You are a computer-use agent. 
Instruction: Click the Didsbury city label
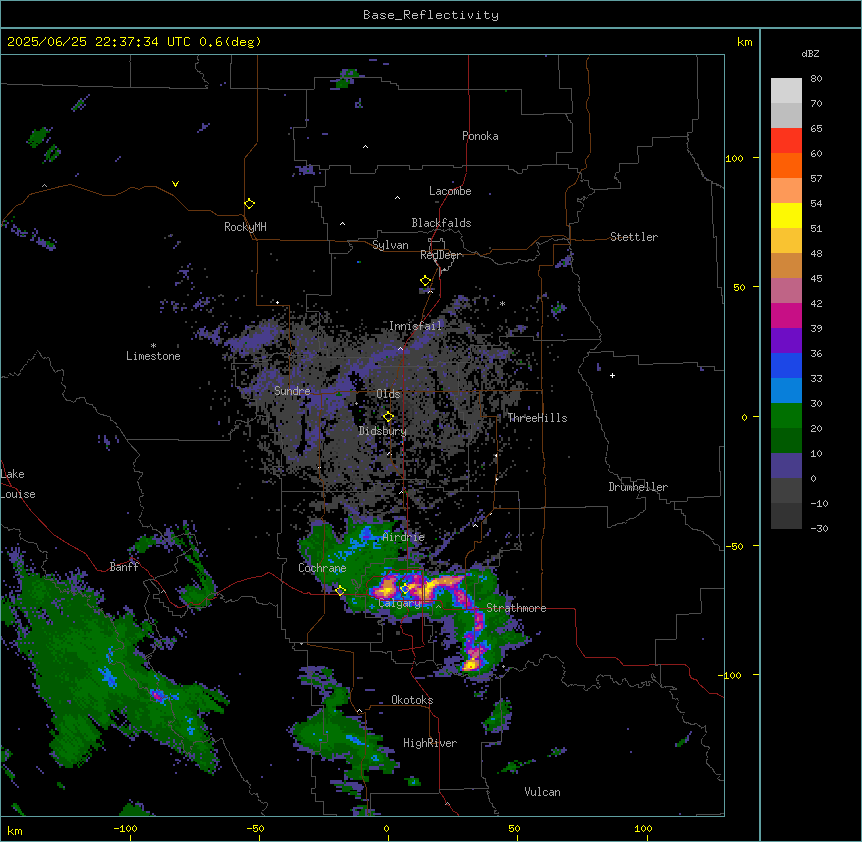[x=383, y=431]
